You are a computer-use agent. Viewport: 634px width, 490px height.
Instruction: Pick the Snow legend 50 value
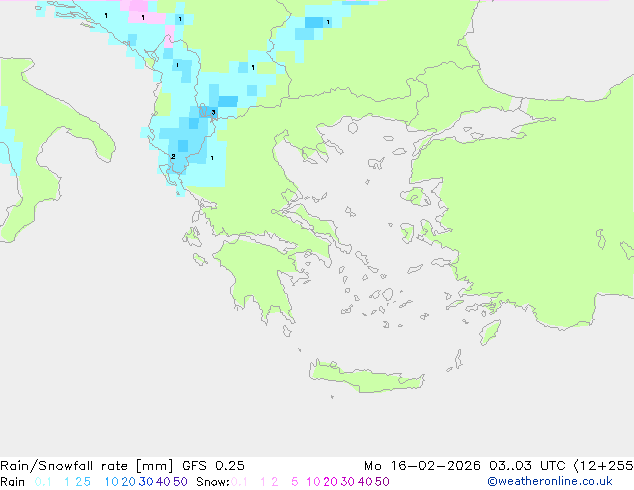[383, 482]
